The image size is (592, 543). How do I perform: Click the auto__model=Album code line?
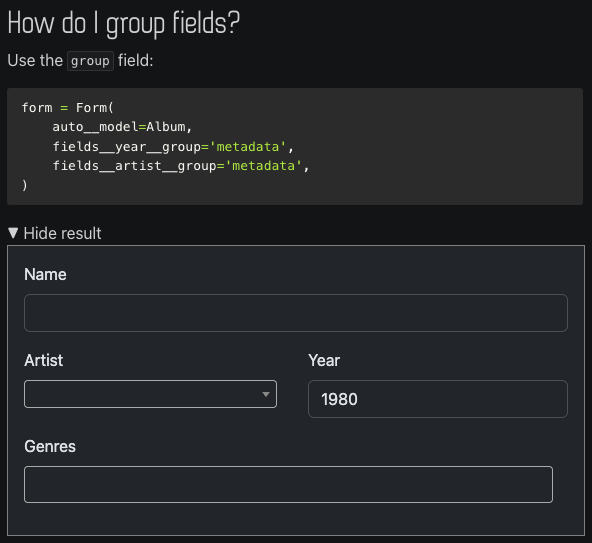(122, 127)
